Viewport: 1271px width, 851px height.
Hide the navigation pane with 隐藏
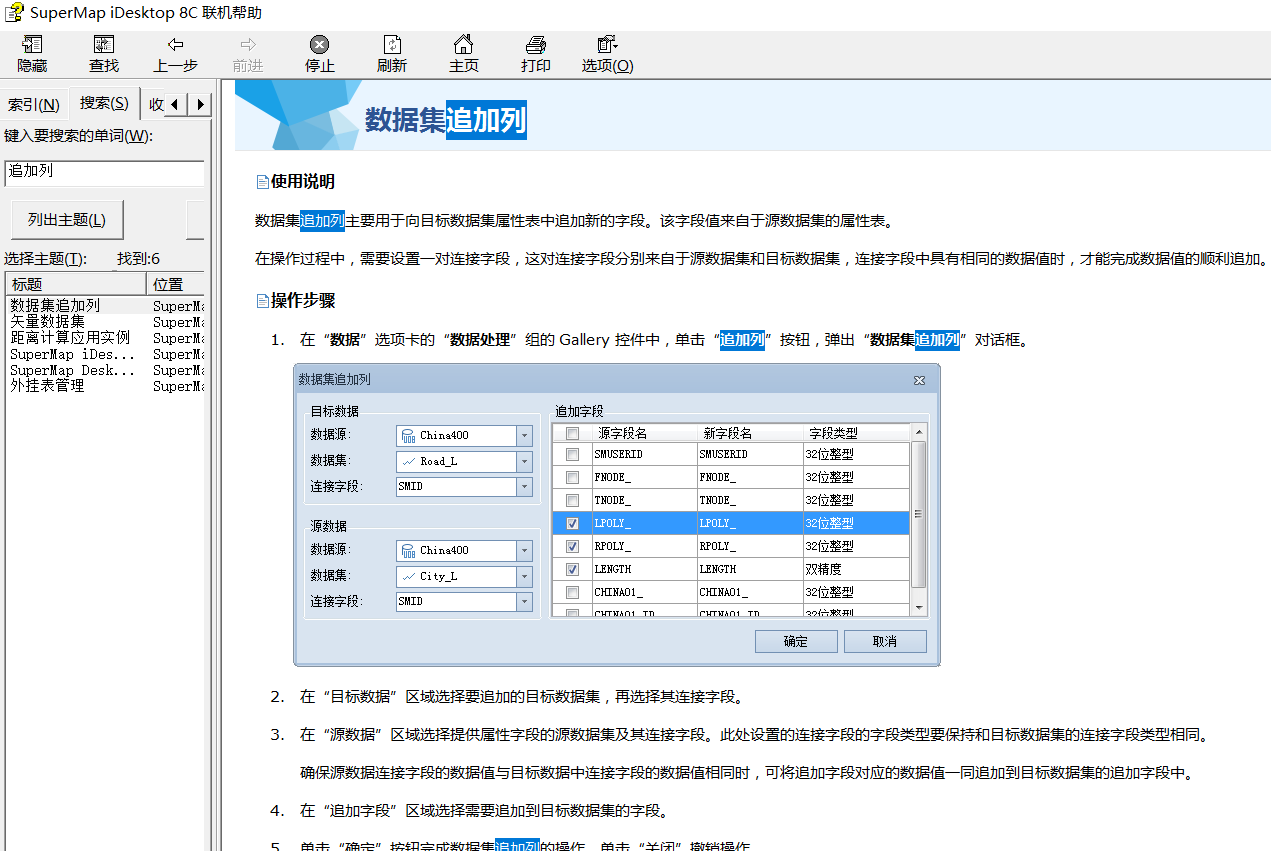pyautogui.click(x=32, y=54)
